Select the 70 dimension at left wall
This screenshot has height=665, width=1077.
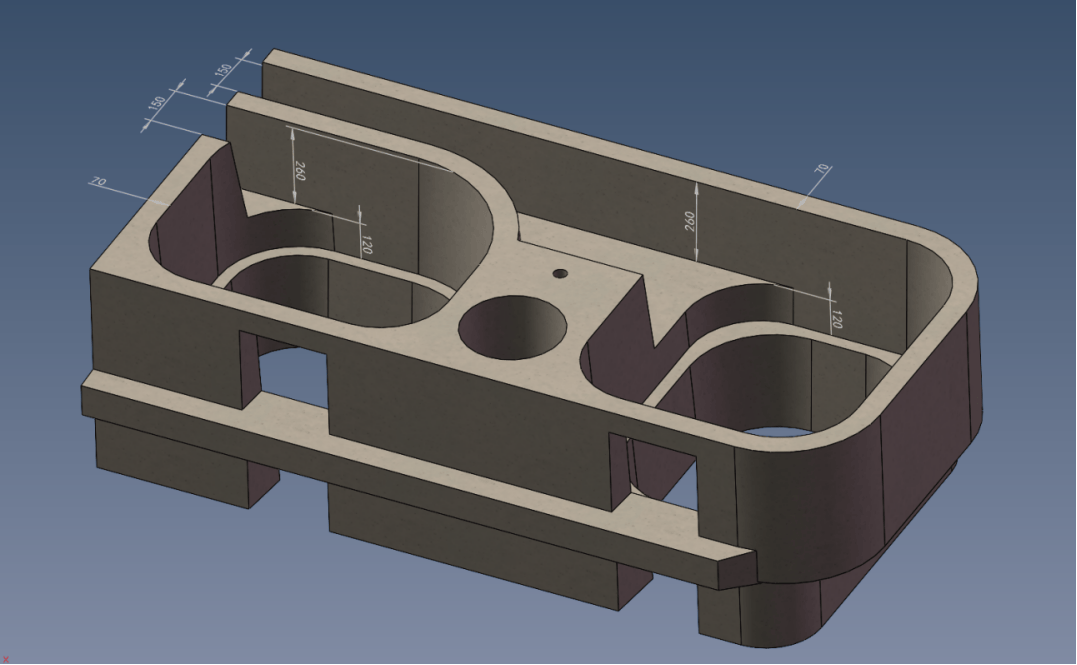98,182
